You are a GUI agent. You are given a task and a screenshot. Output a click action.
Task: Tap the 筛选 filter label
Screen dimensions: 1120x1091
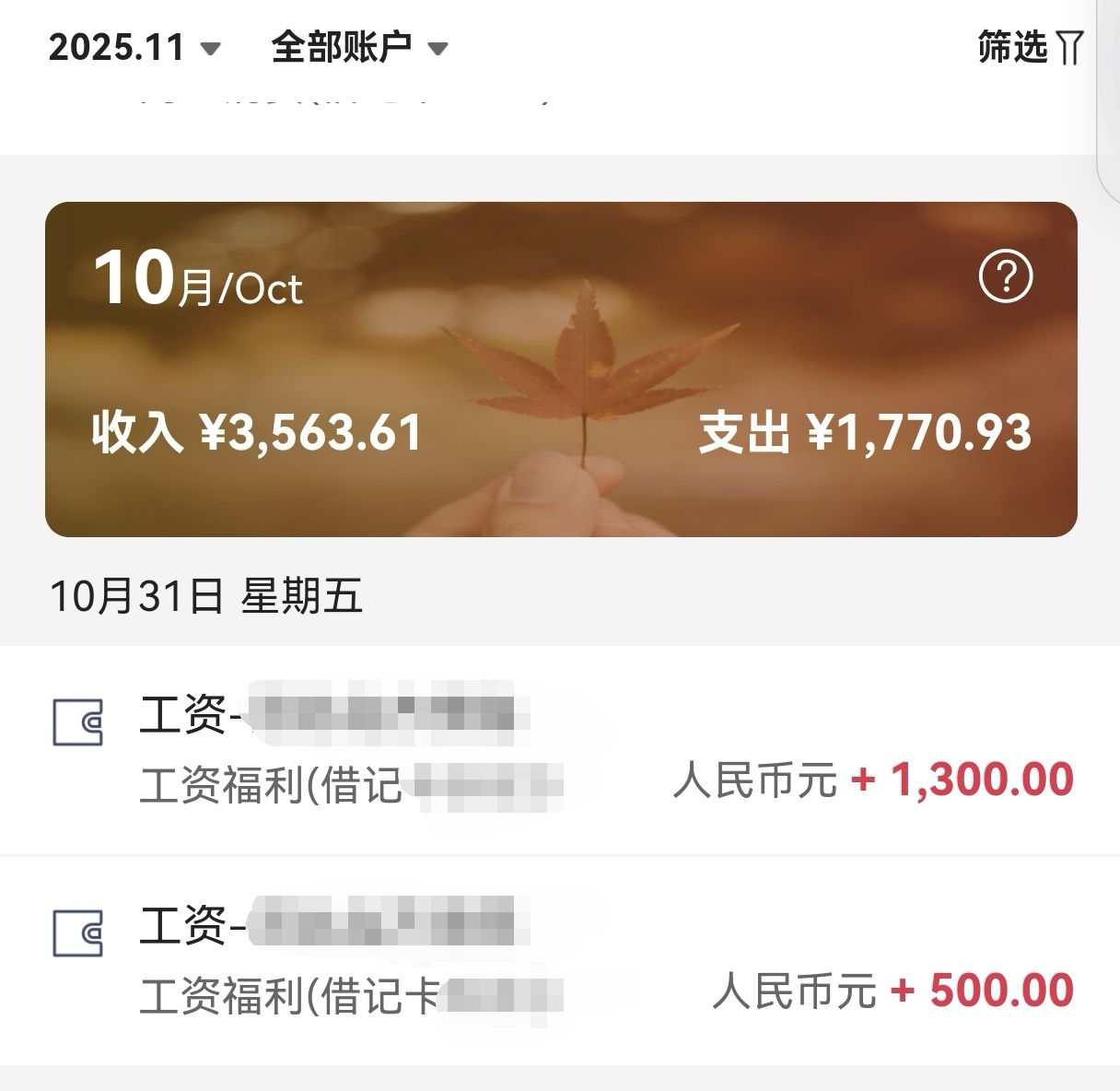pyautogui.click(x=1012, y=46)
